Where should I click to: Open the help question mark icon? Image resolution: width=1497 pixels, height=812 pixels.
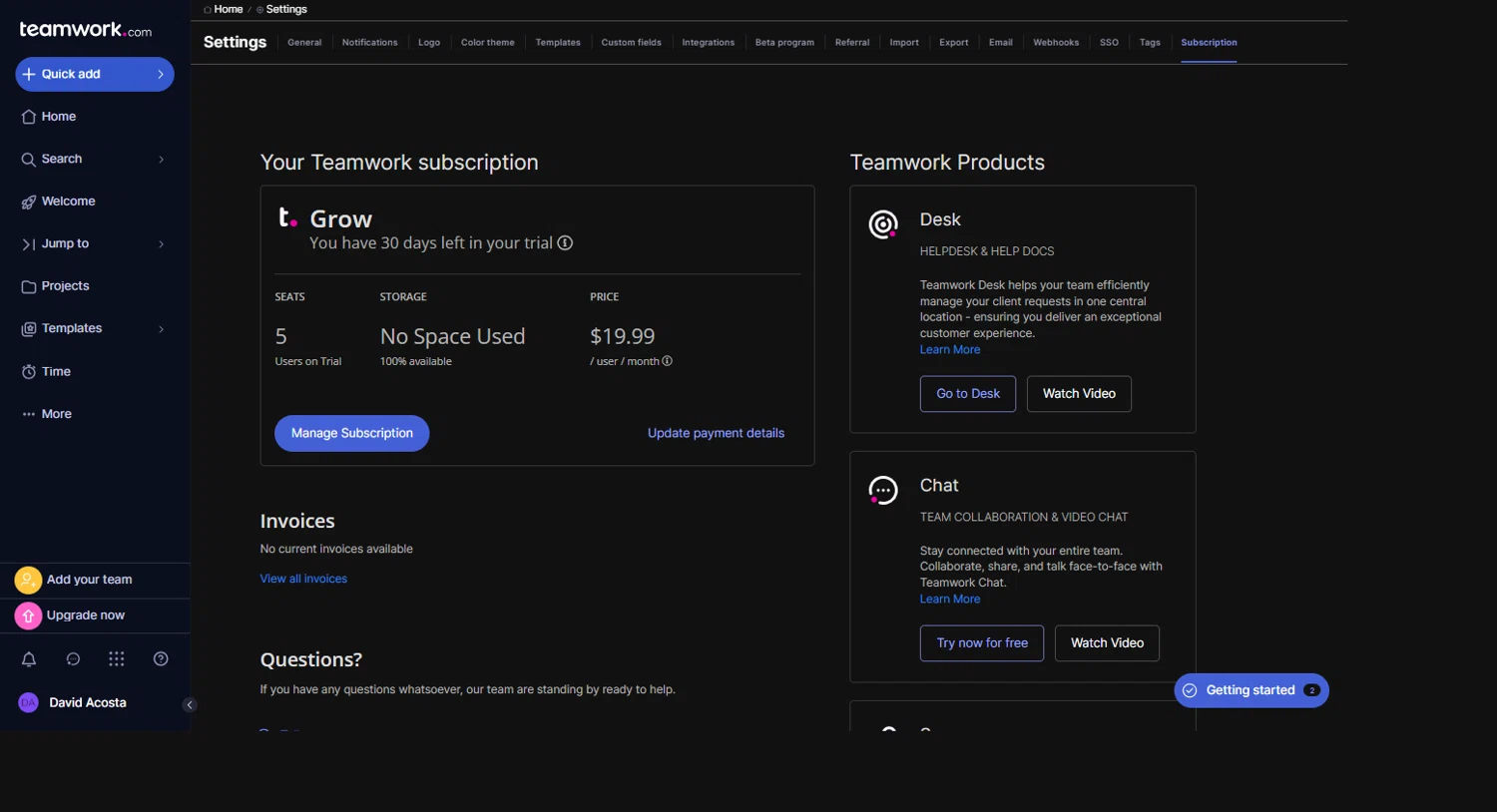pos(161,659)
